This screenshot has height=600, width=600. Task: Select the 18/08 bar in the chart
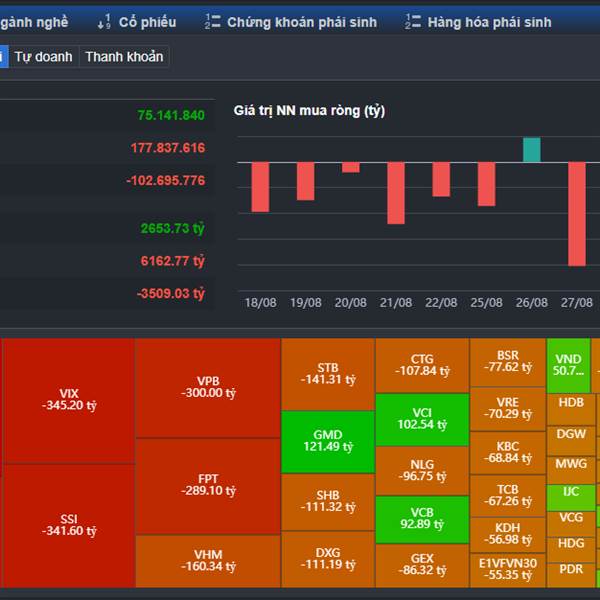point(260,187)
